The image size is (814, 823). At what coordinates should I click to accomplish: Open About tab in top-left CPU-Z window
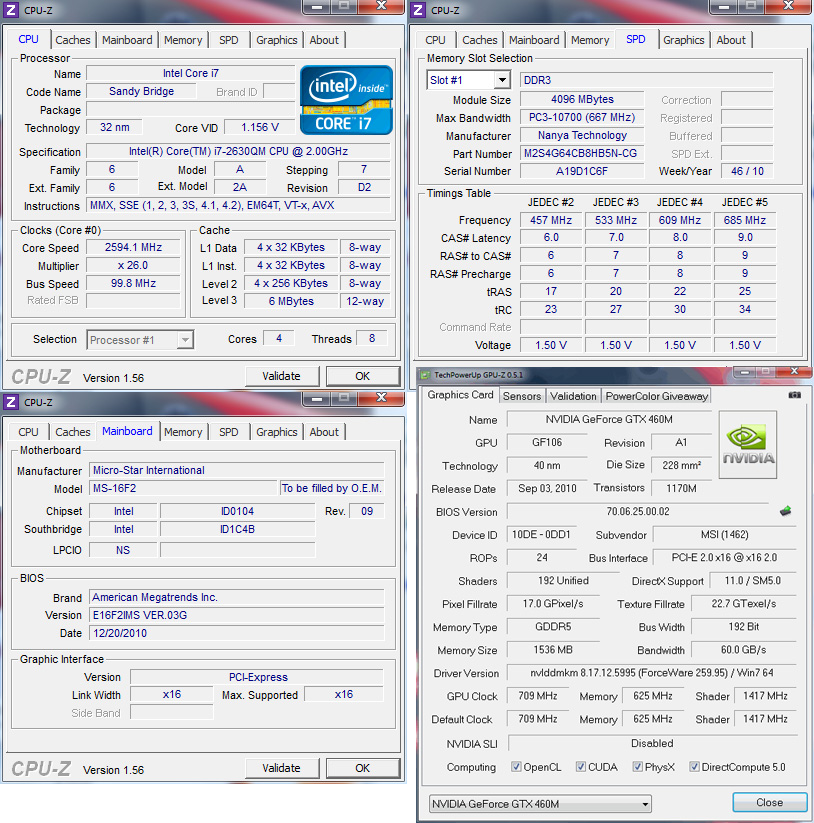324,40
